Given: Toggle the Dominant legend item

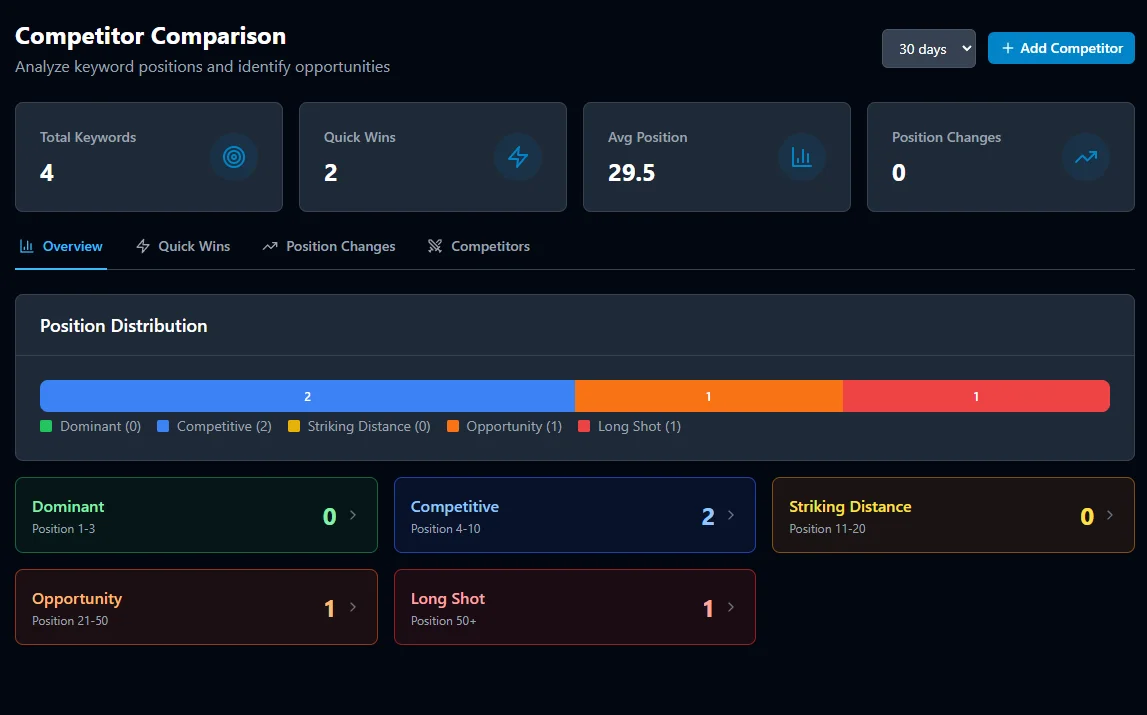Looking at the screenshot, I should tap(90, 426).
